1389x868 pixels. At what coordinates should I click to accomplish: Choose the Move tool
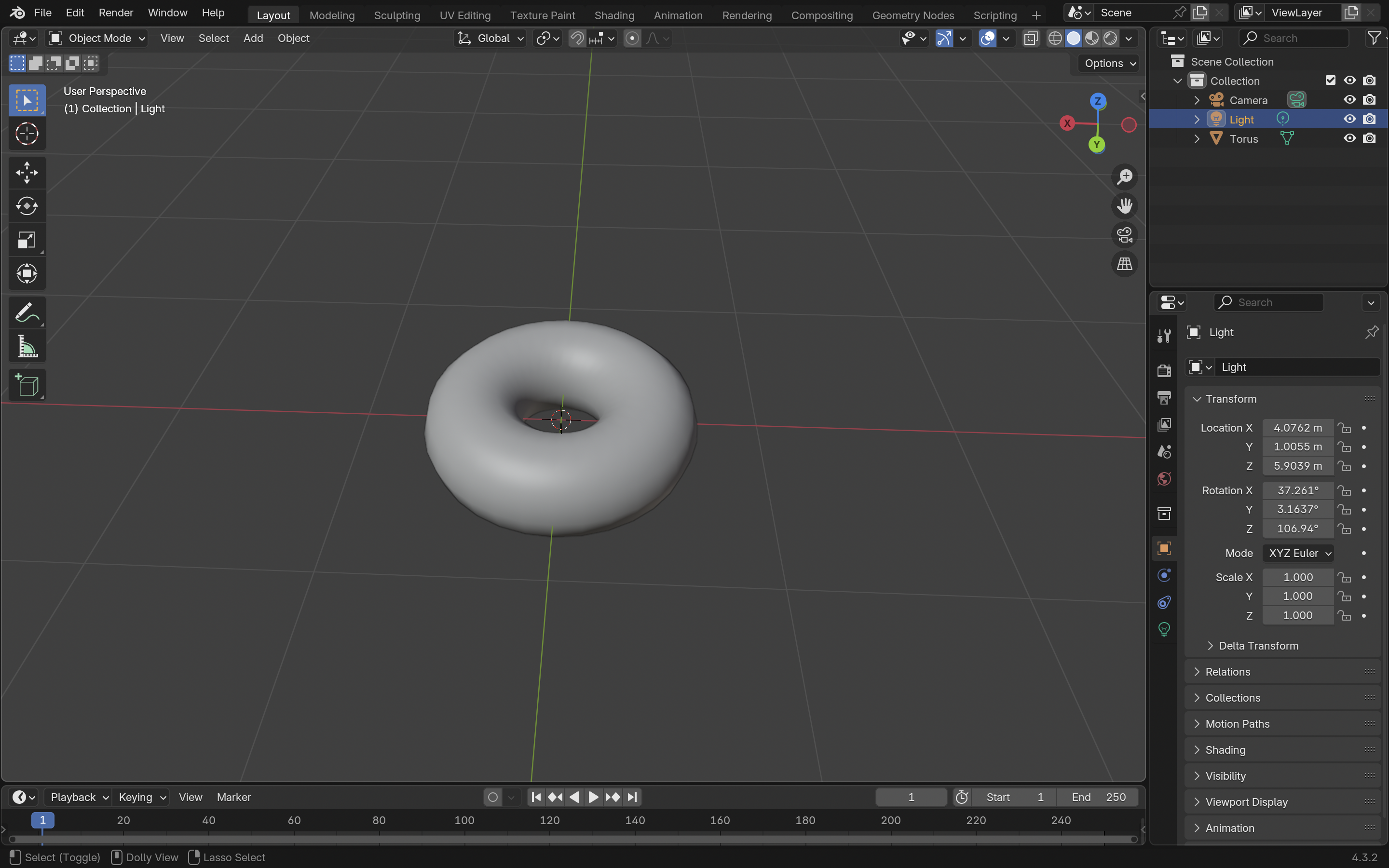tap(27, 172)
